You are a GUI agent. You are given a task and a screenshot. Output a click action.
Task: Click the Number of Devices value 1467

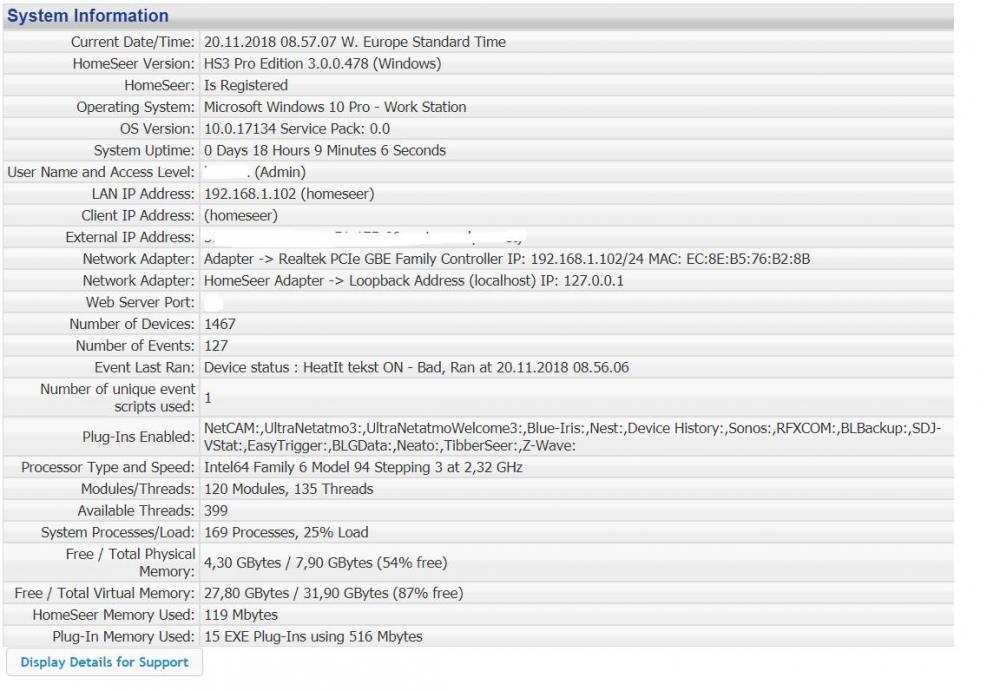[x=220, y=324]
